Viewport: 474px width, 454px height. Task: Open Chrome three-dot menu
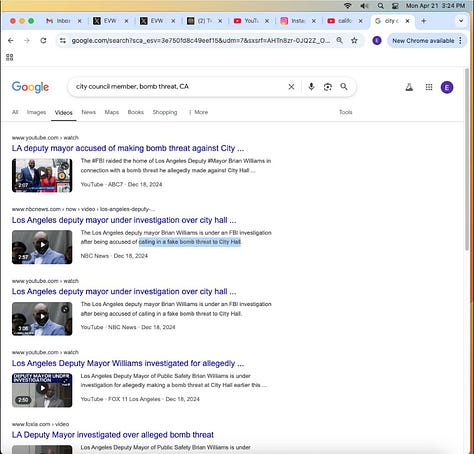(x=460, y=41)
